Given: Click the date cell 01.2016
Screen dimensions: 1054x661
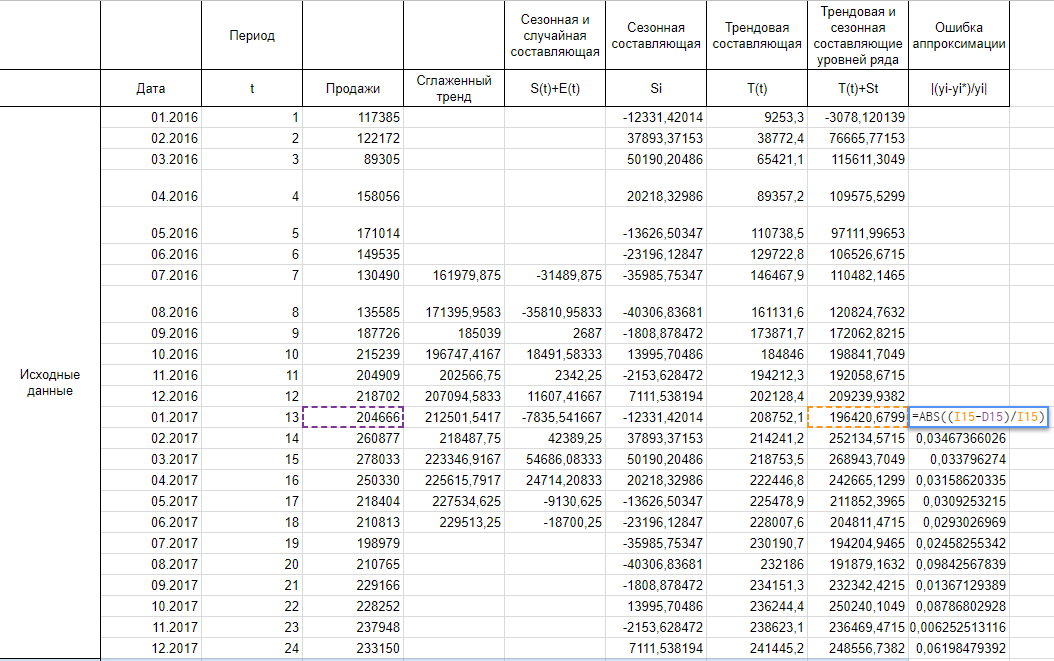Looking at the screenshot, I should (150, 117).
